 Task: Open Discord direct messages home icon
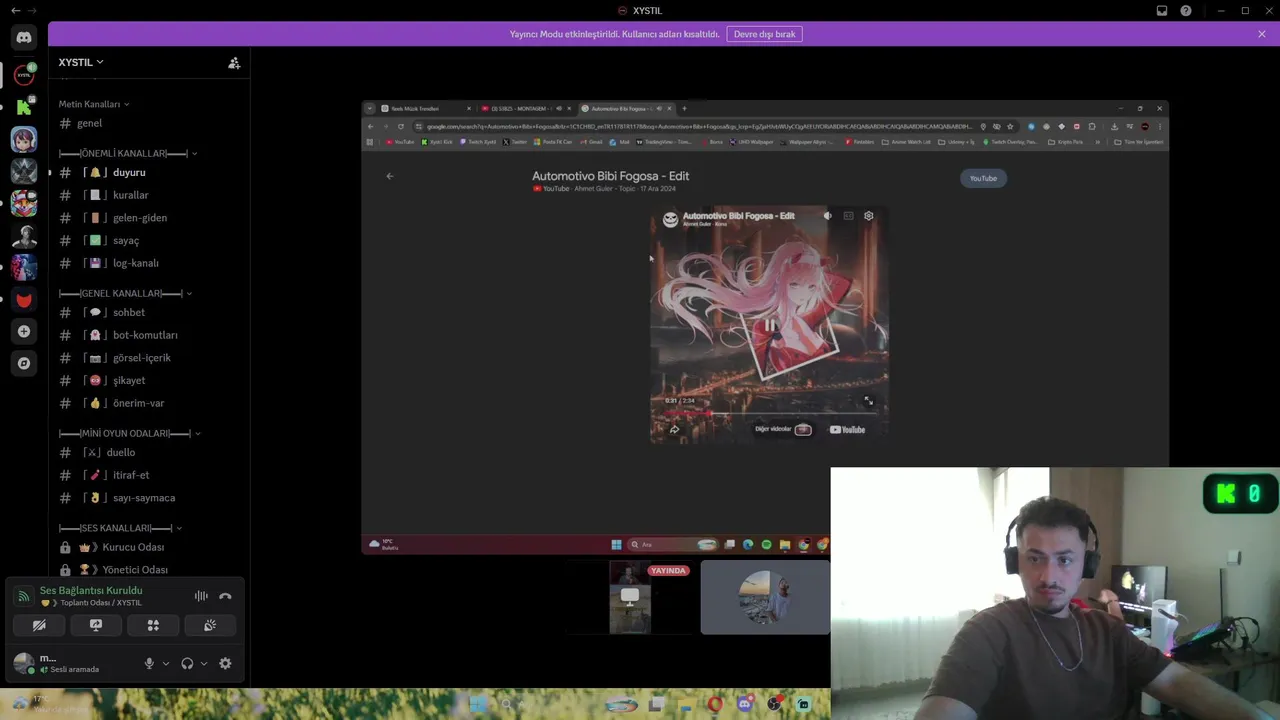[24, 37]
